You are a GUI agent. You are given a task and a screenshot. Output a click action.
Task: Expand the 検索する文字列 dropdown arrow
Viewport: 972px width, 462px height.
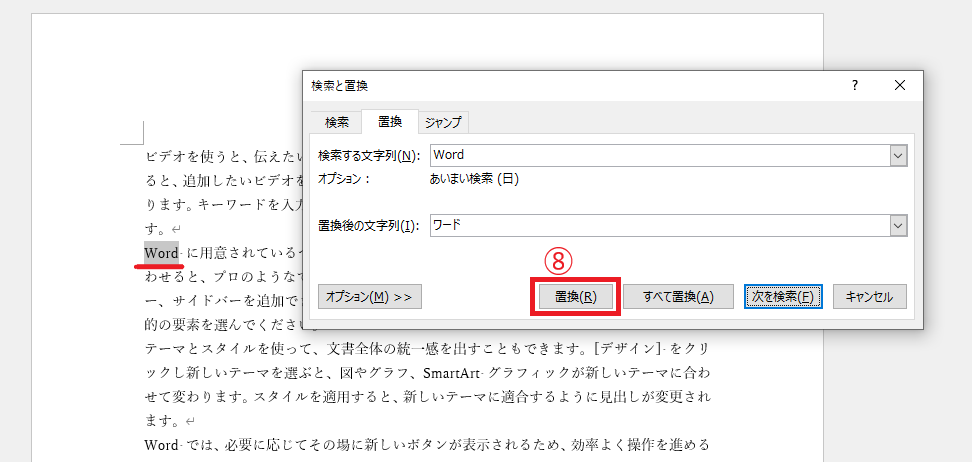897,156
